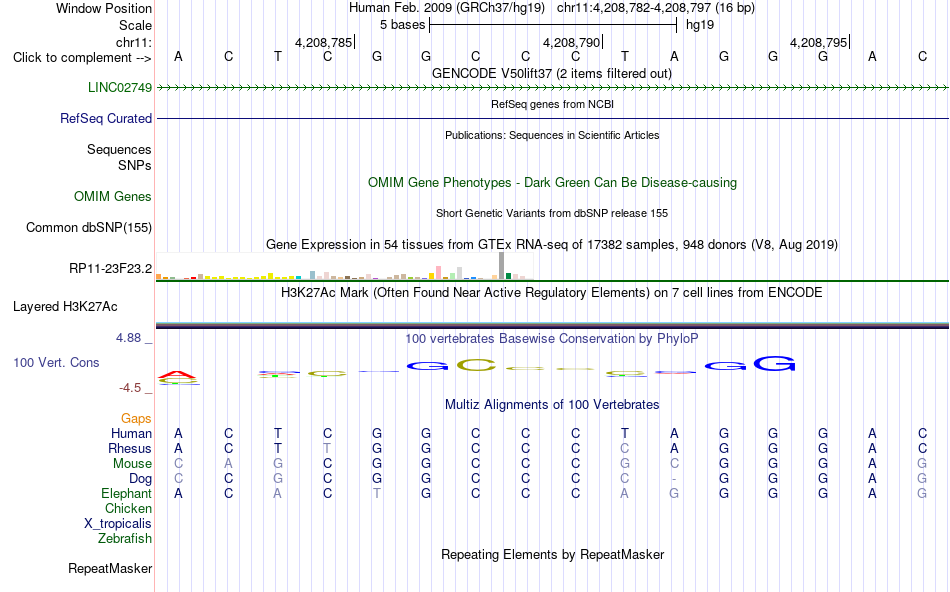The width and height of the screenshot is (950, 592).
Task: Select the Chicken alignment row label
Action: 128,508
